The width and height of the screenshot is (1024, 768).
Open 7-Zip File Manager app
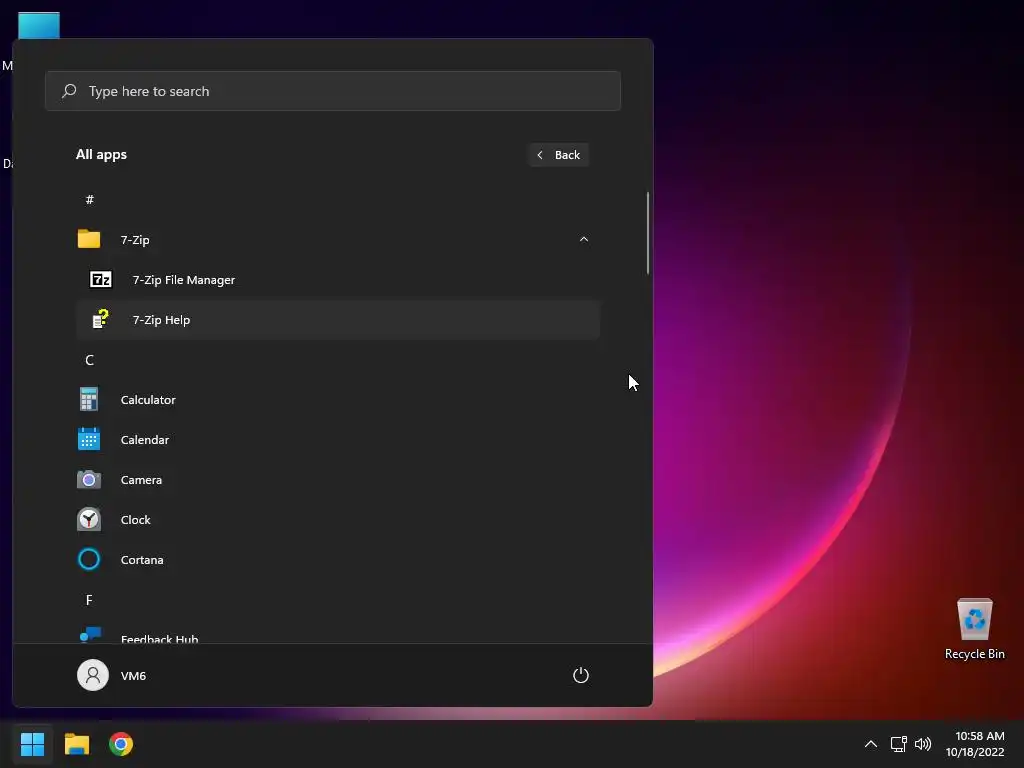tap(338, 280)
